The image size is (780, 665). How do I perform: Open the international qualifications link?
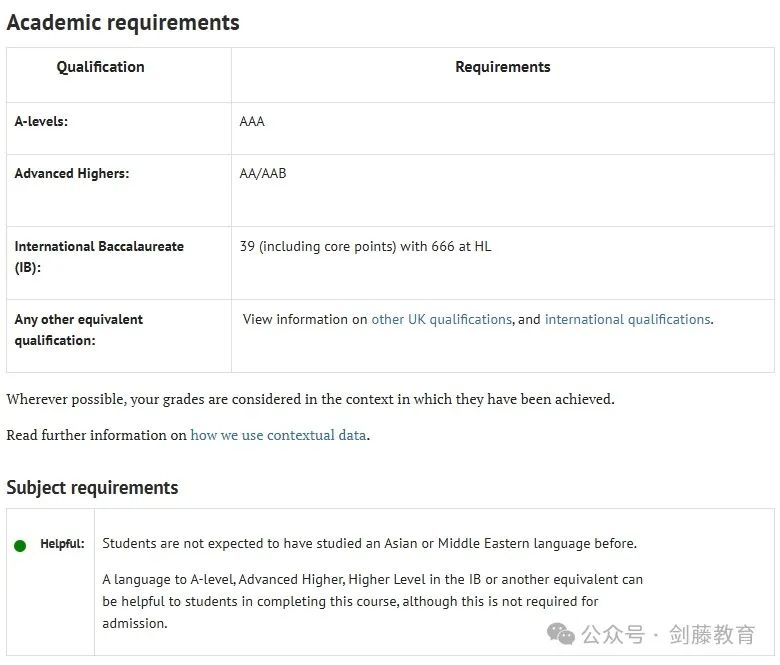point(627,319)
